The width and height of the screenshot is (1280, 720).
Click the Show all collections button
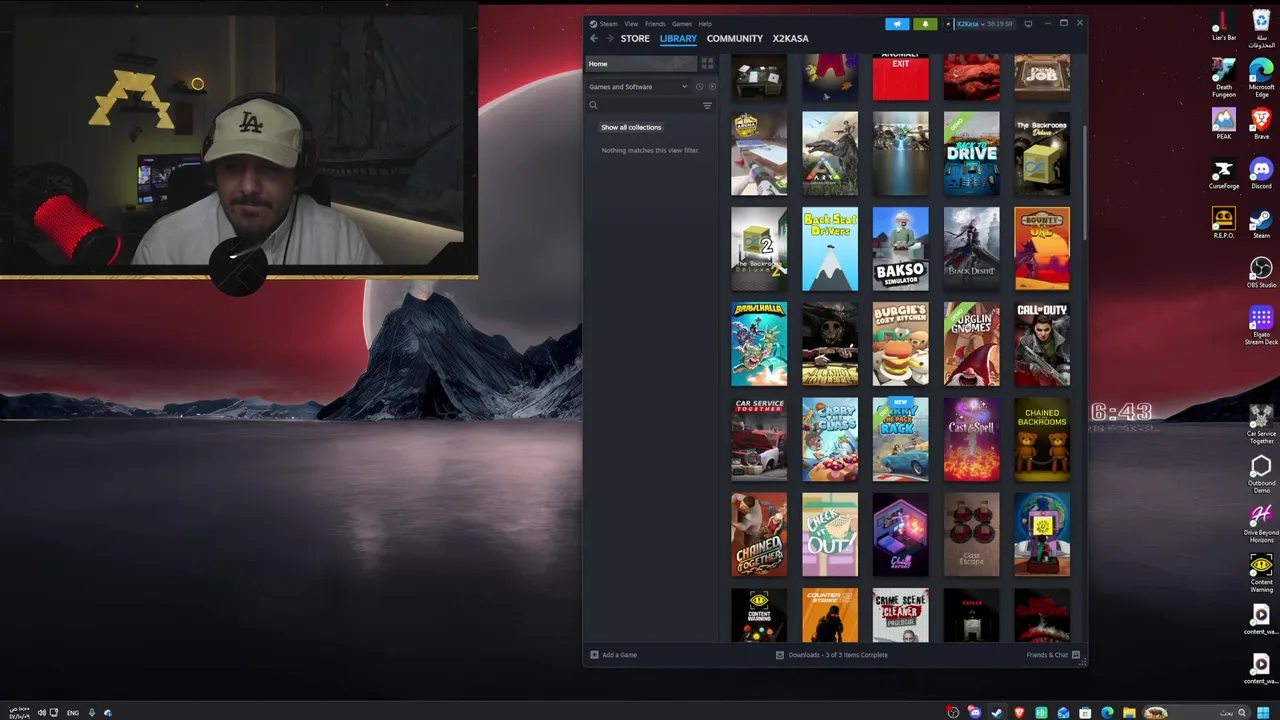coord(631,127)
